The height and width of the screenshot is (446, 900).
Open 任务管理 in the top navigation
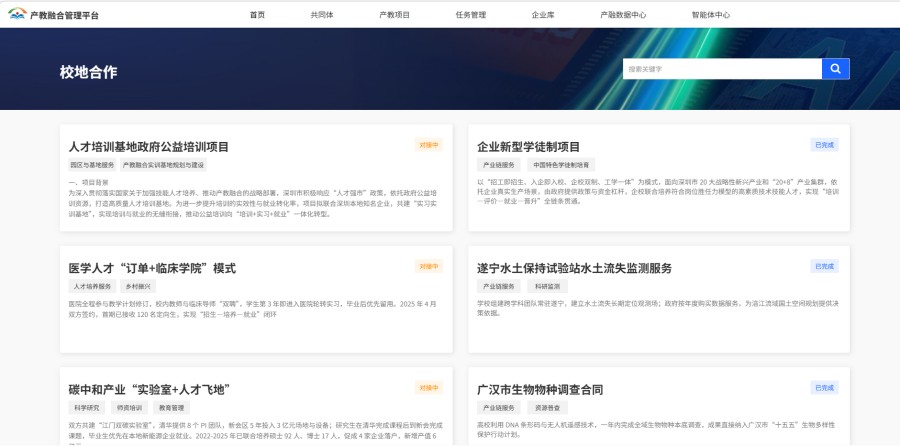tap(471, 15)
